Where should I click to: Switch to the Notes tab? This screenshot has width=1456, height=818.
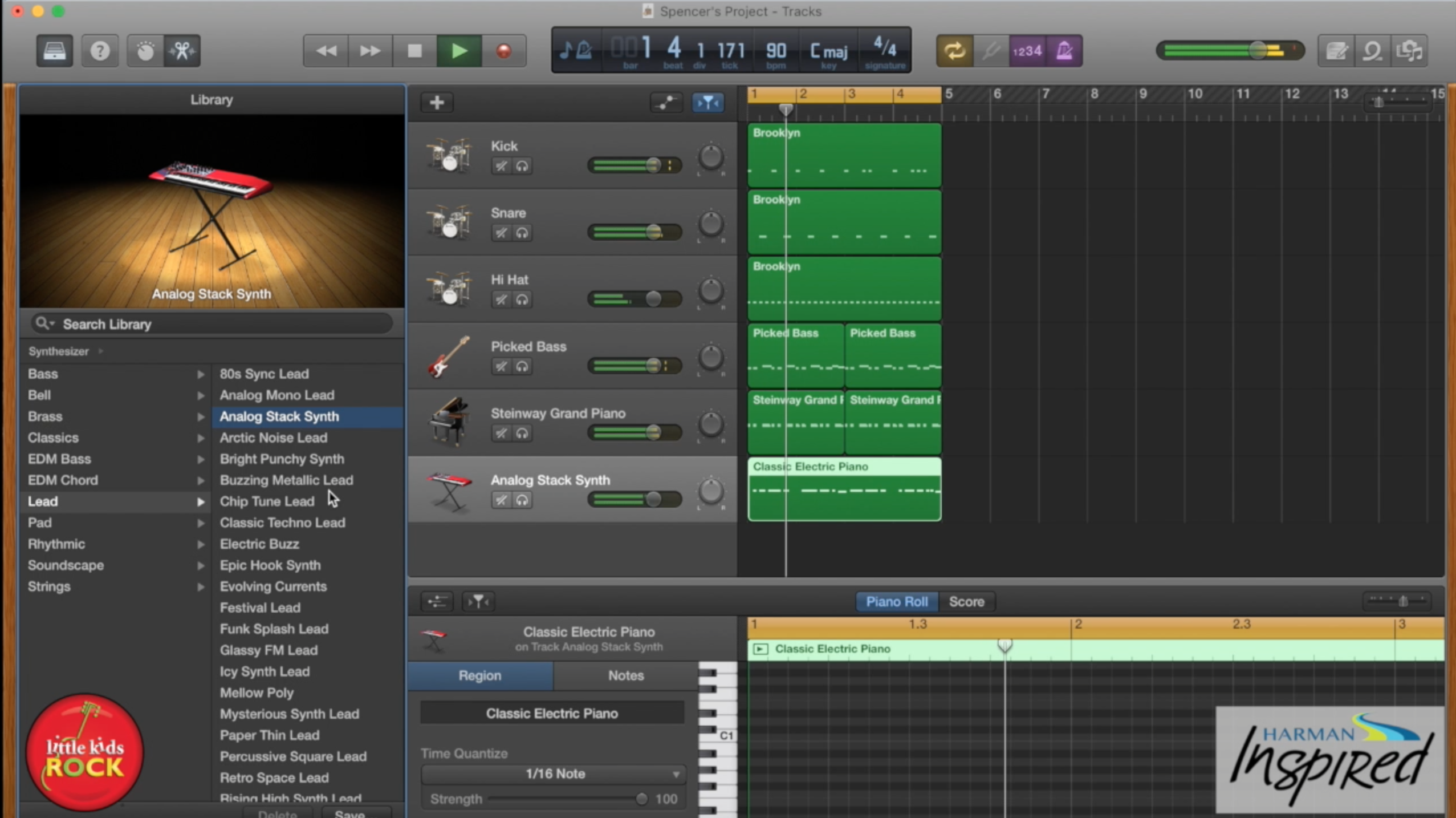click(625, 675)
